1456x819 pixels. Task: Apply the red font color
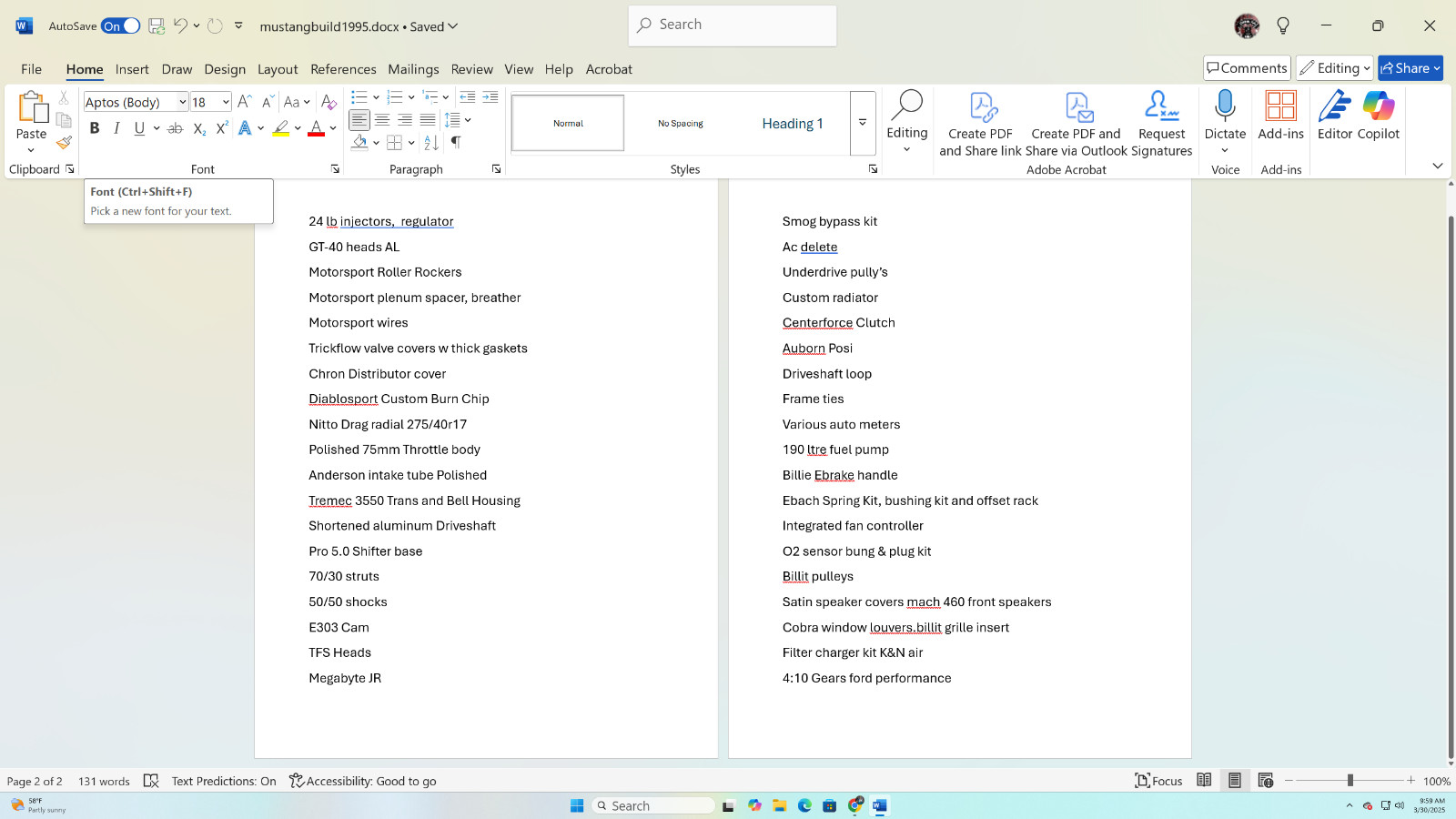316,128
